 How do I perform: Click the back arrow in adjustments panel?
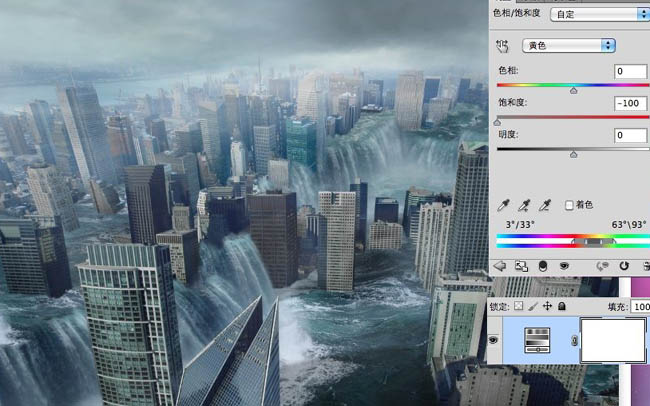(500, 266)
